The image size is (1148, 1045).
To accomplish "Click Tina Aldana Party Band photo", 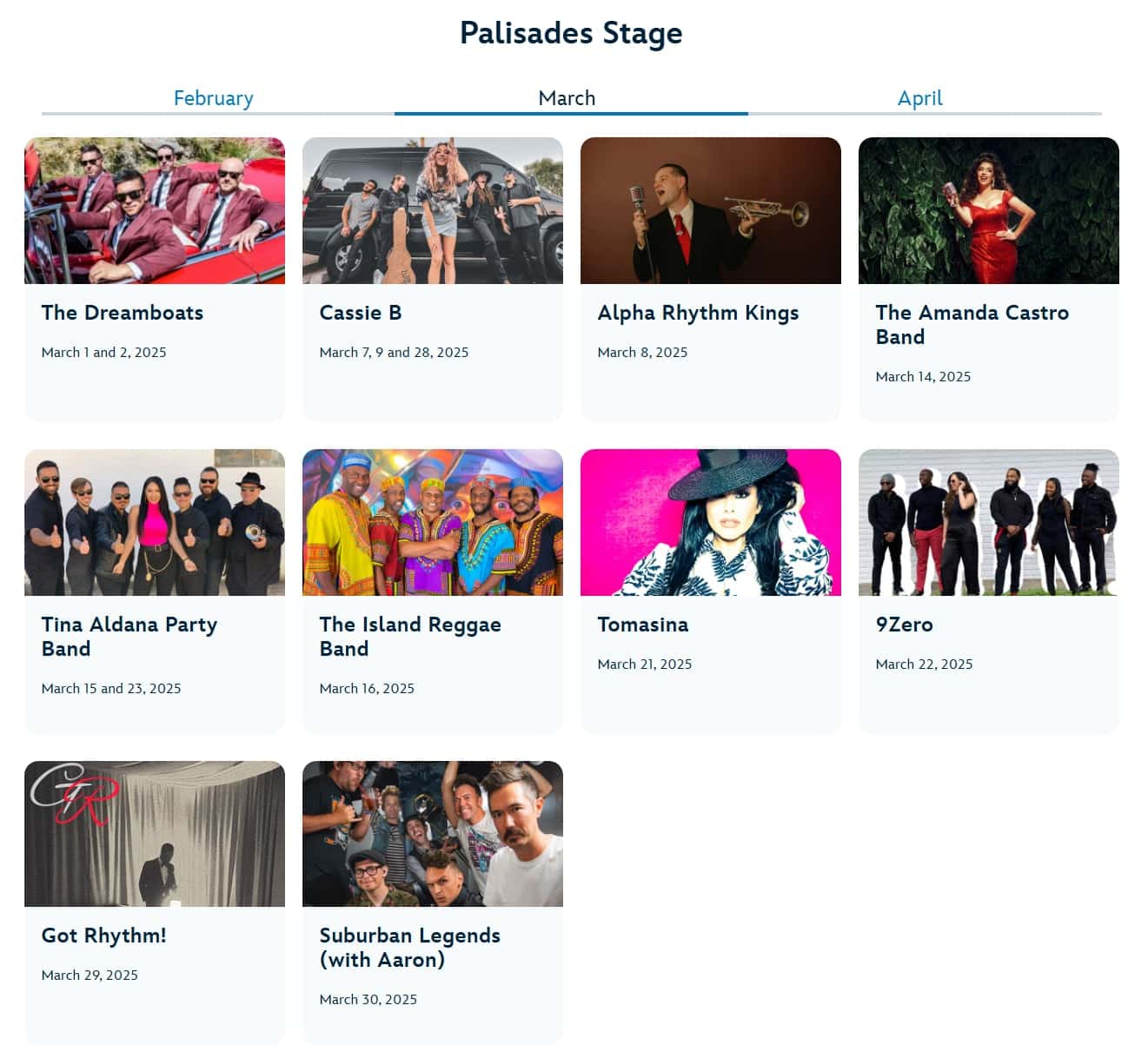I will pyautogui.click(x=155, y=522).
